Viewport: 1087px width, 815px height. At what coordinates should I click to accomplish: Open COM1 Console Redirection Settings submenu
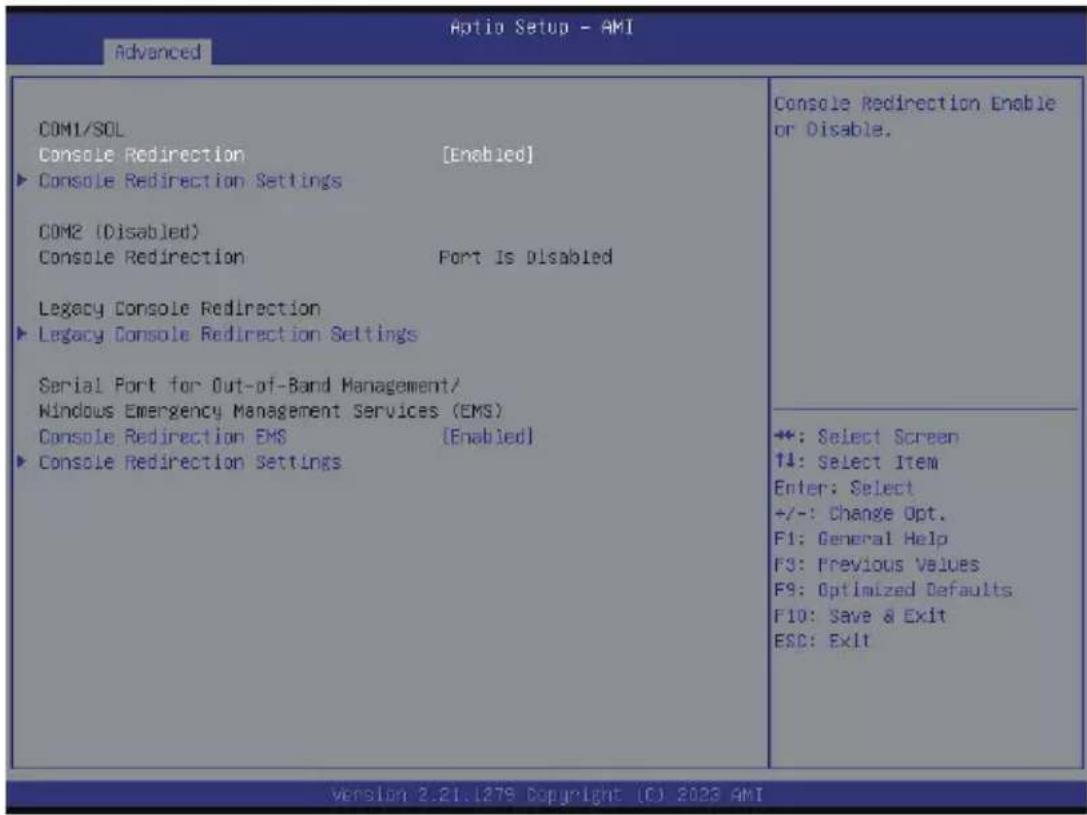click(x=190, y=181)
